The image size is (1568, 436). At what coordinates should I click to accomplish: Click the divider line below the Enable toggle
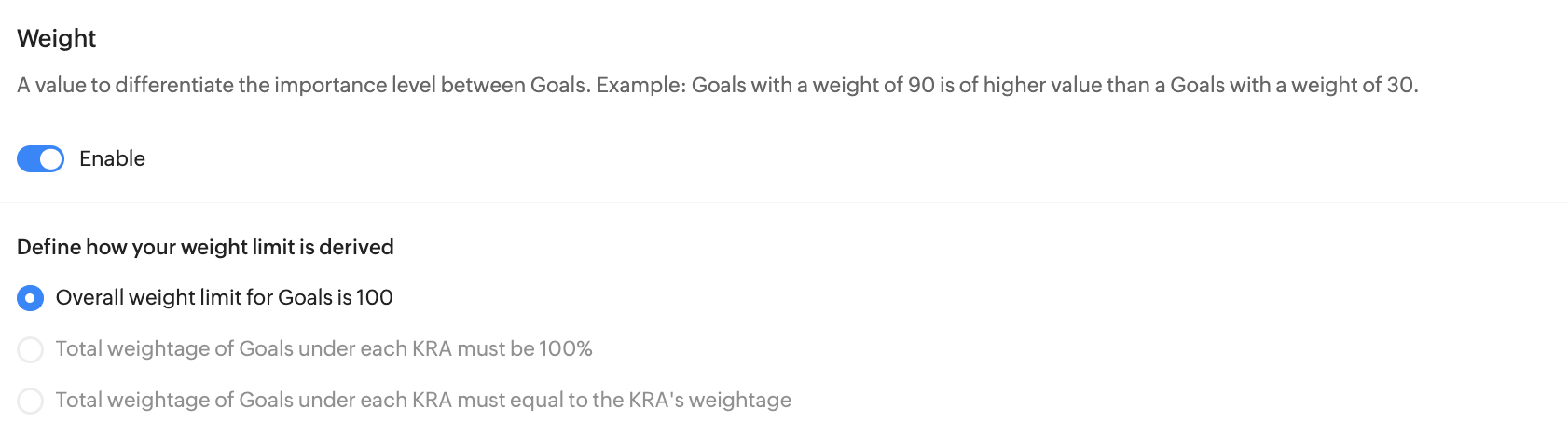pos(783,202)
